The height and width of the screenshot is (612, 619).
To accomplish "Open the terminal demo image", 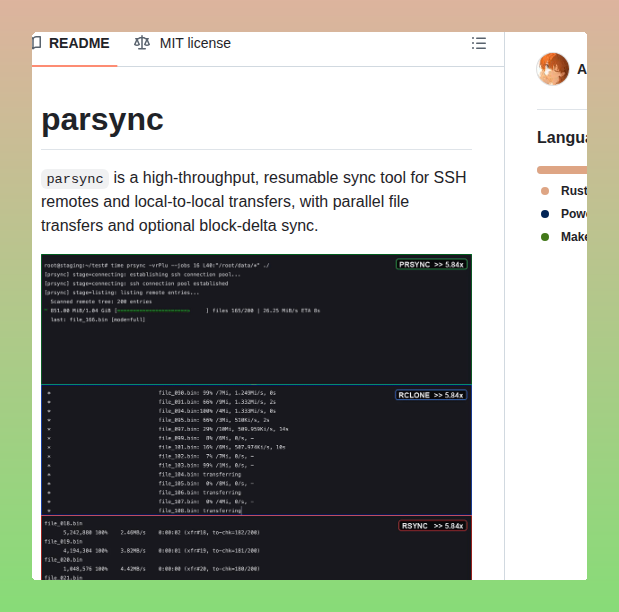I will 257,417.
